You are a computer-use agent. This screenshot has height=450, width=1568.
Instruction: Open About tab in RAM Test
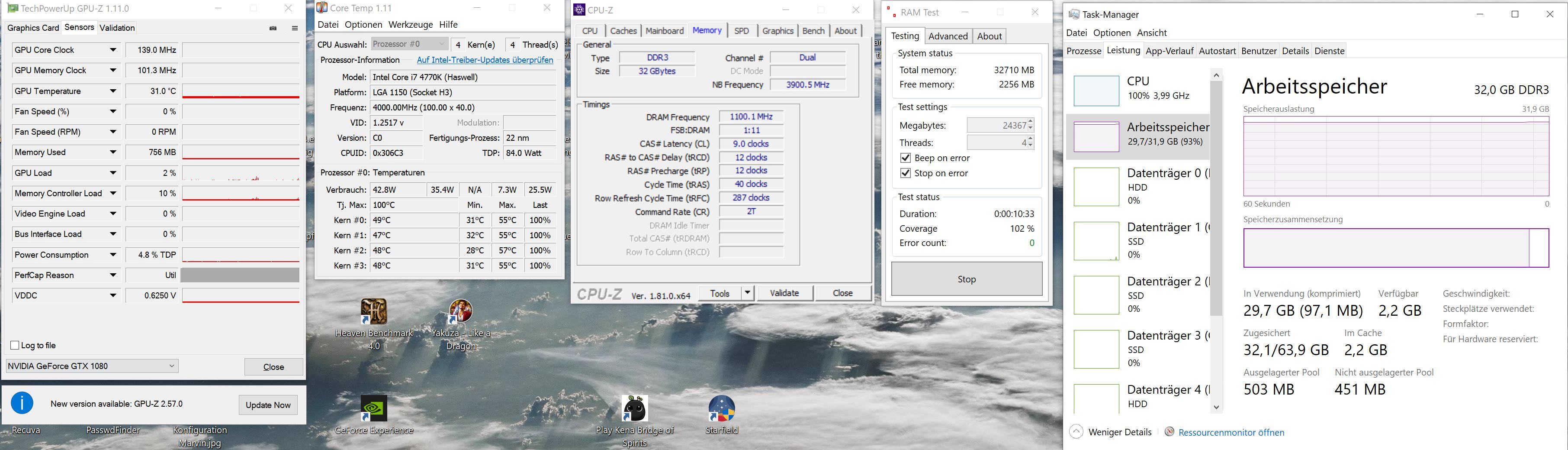[989, 36]
